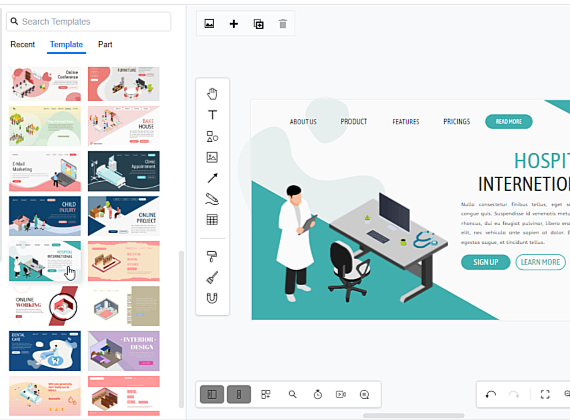Enter fullscreen with the expand icon
570x420 pixels.
coord(545,394)
